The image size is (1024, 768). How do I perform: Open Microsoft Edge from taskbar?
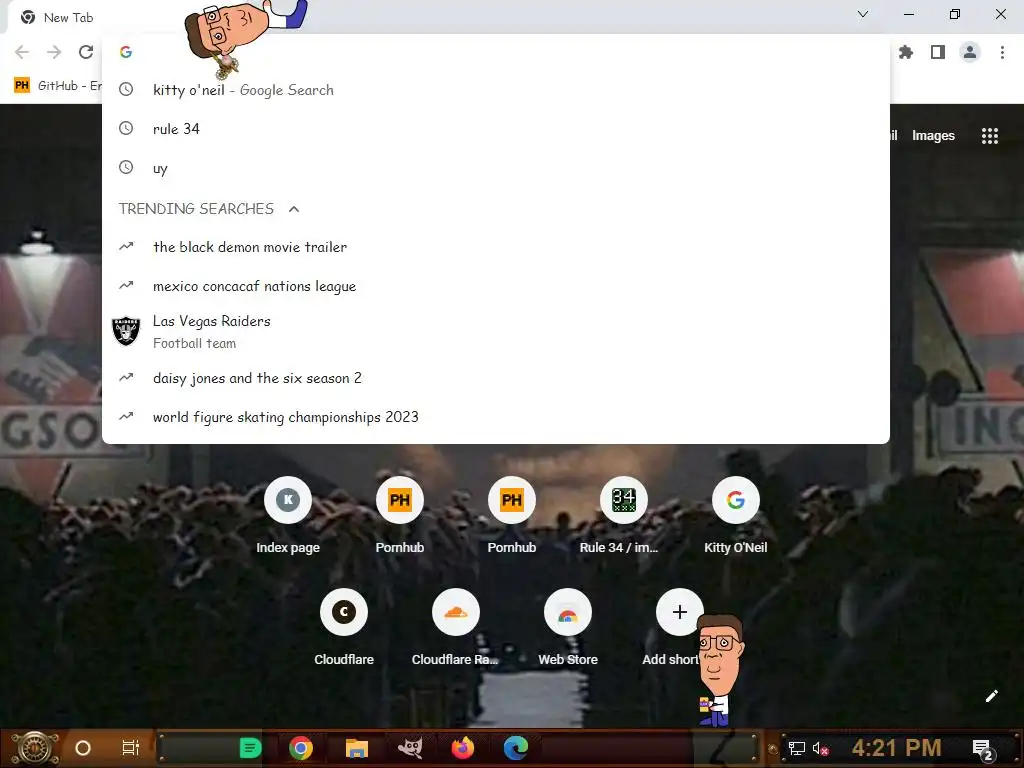click(516, 748)
